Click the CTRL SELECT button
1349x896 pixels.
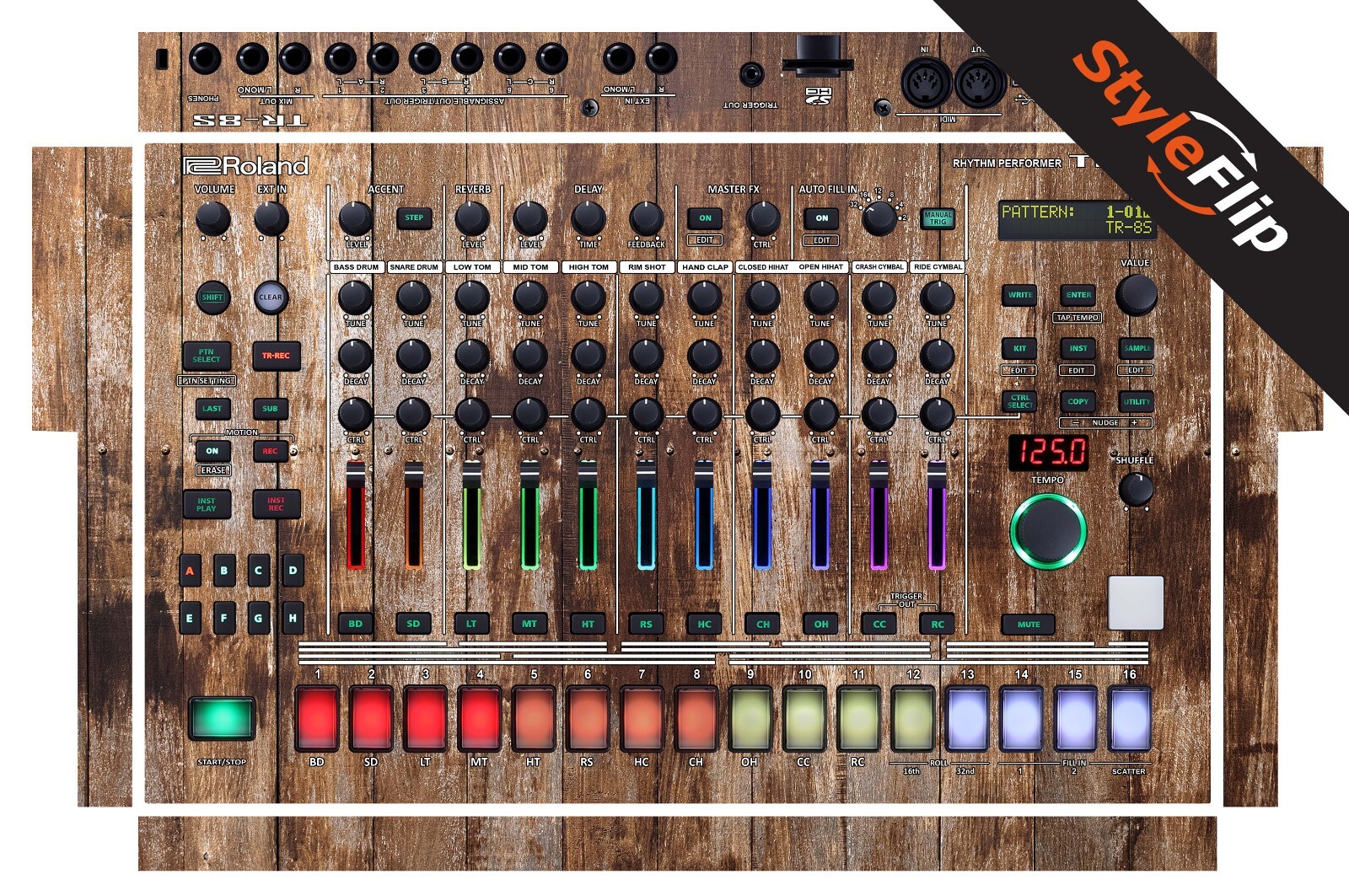tap(1020, 401)
